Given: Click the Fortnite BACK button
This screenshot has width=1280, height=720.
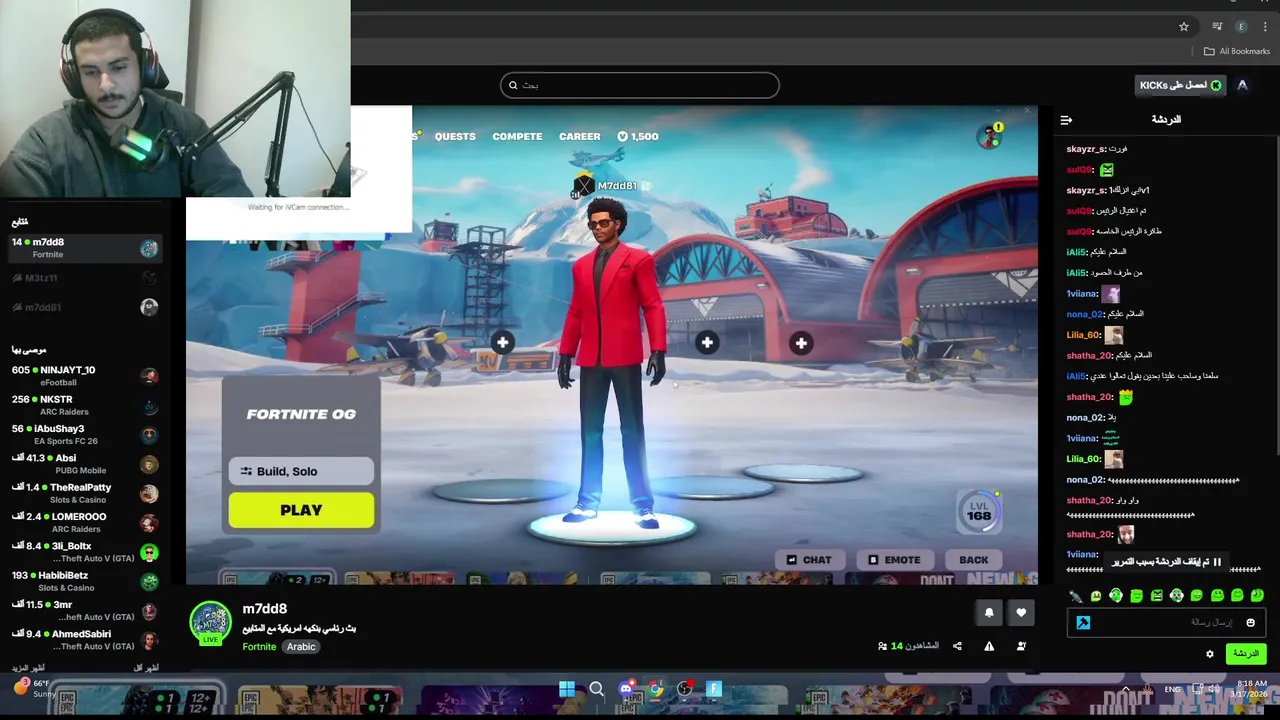Looking at the screenshot, I should [x=973, y=560].
